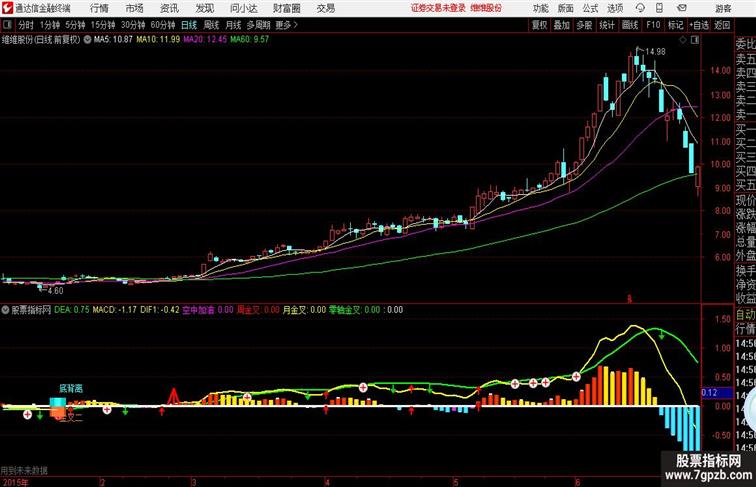Screen dimensions: 756x487
Task: Open the 选项 menu
Action: [x=615, y=8]
